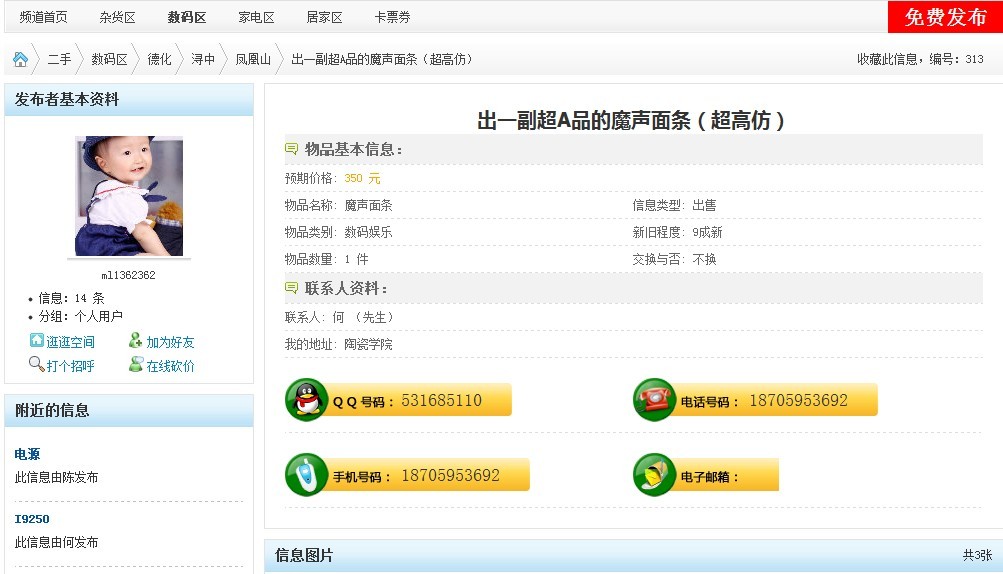The width and height of the screenshot is (1003, 574).
Task: Click the username m11362362
Action: (x=129, y=275)
